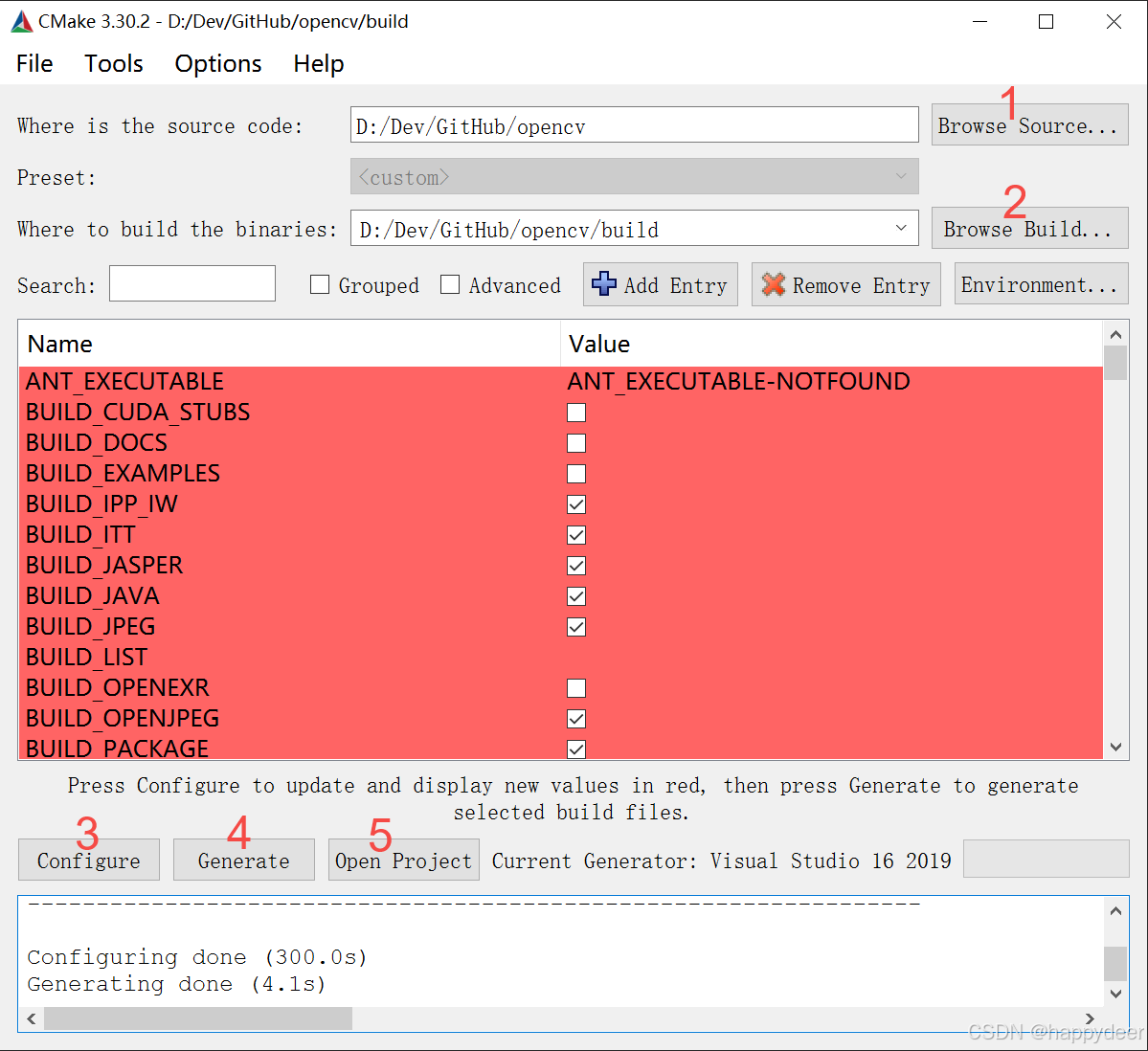Click the source code path field

634,125
